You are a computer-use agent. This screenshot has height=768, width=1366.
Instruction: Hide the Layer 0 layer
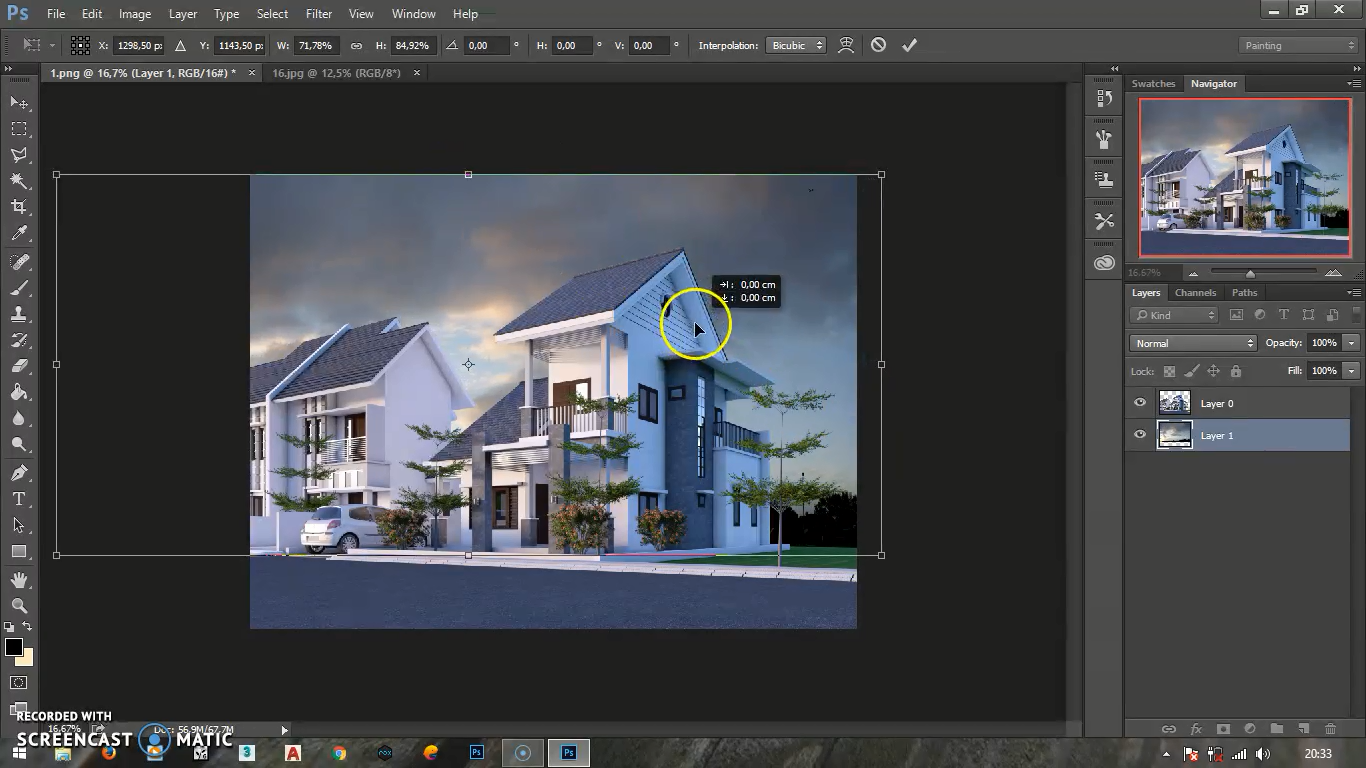[1139, 402]
